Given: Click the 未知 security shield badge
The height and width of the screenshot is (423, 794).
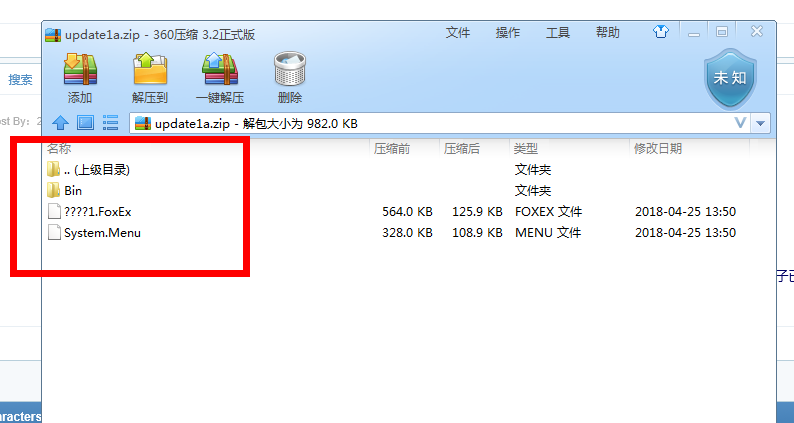Looking at the screenshot, I should pyautogui.click(x=730, y=79).
